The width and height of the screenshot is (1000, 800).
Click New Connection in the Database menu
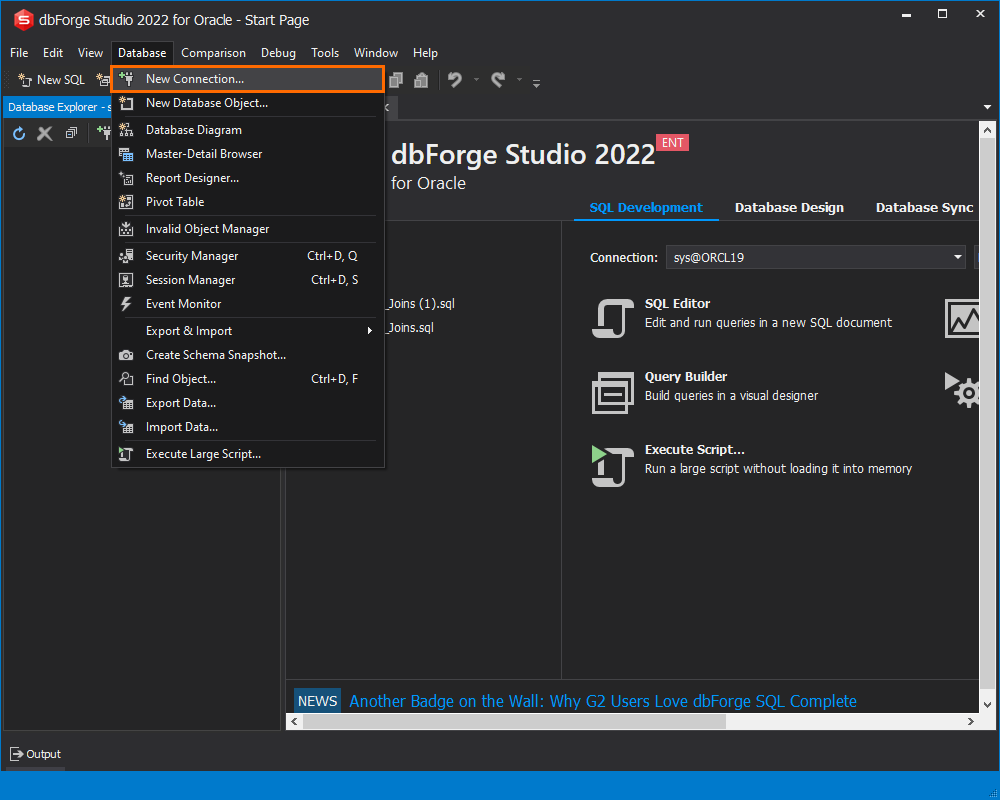pos(194,79)
